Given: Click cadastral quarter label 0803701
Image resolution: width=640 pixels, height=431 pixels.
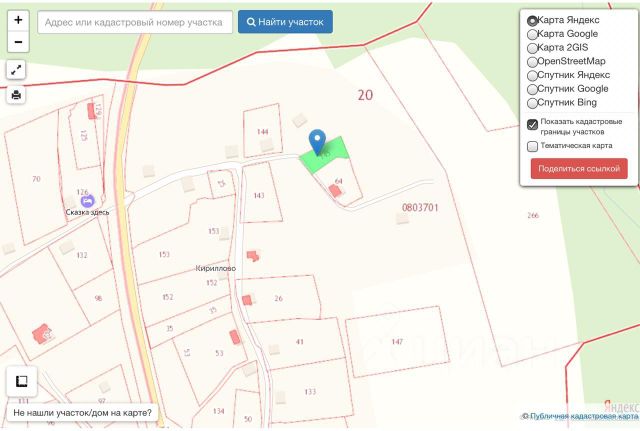Looking at the screenshot, I should [420, 208].
